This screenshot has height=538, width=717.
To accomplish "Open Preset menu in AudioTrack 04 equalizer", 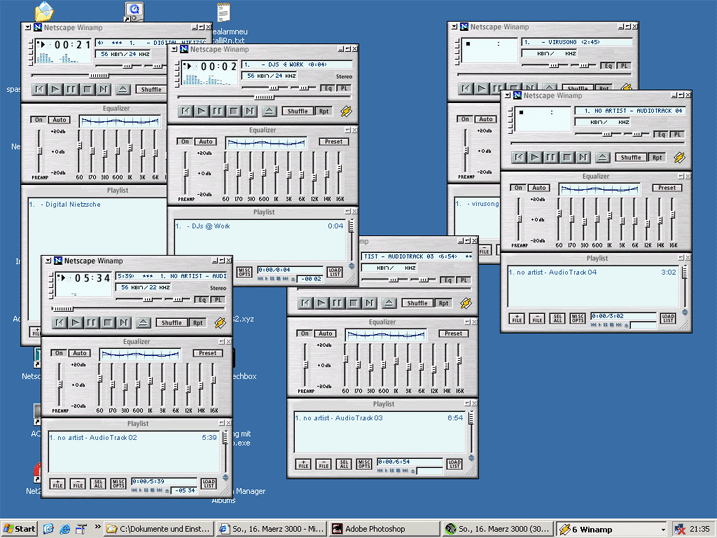I will (x=667, y=188).
